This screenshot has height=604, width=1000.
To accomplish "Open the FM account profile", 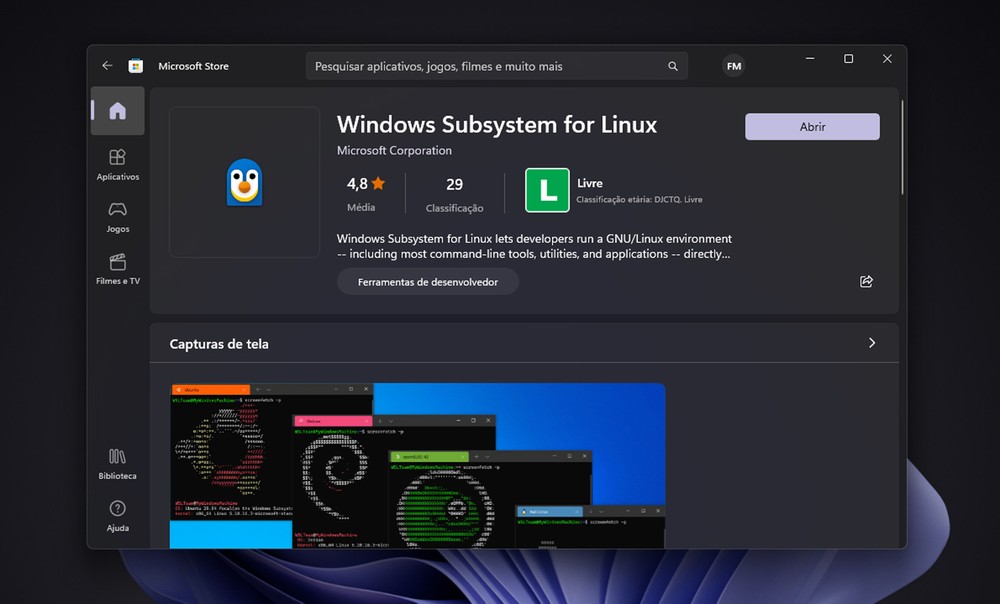I will (x=733, y=66).
